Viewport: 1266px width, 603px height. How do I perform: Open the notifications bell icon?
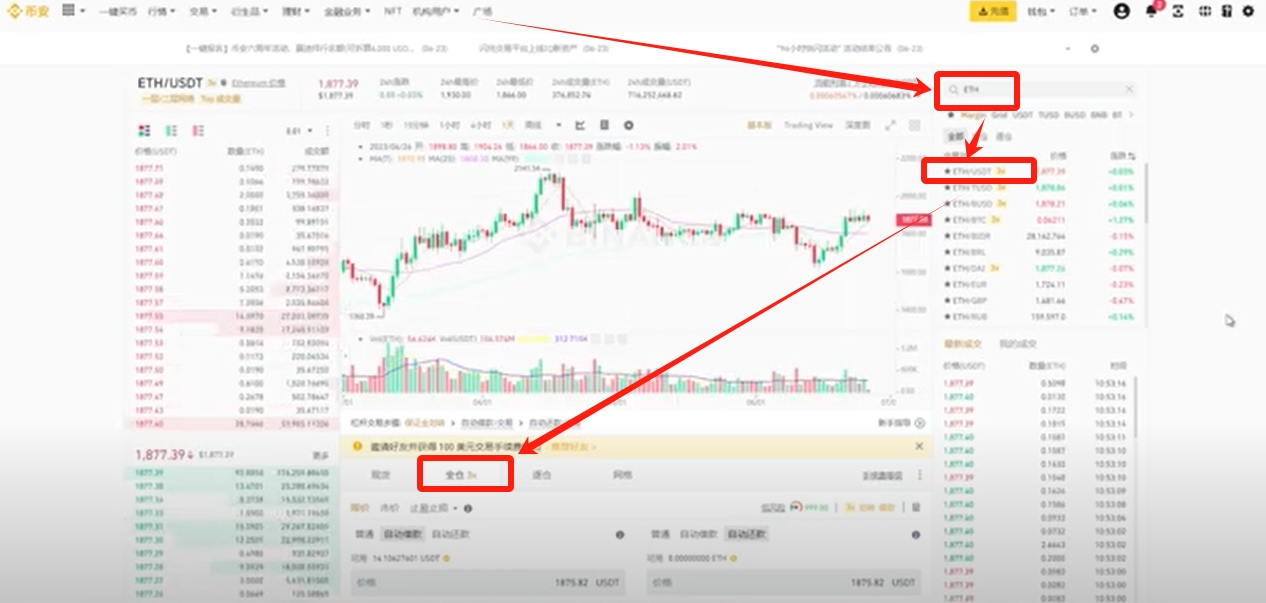(1150, 11)
